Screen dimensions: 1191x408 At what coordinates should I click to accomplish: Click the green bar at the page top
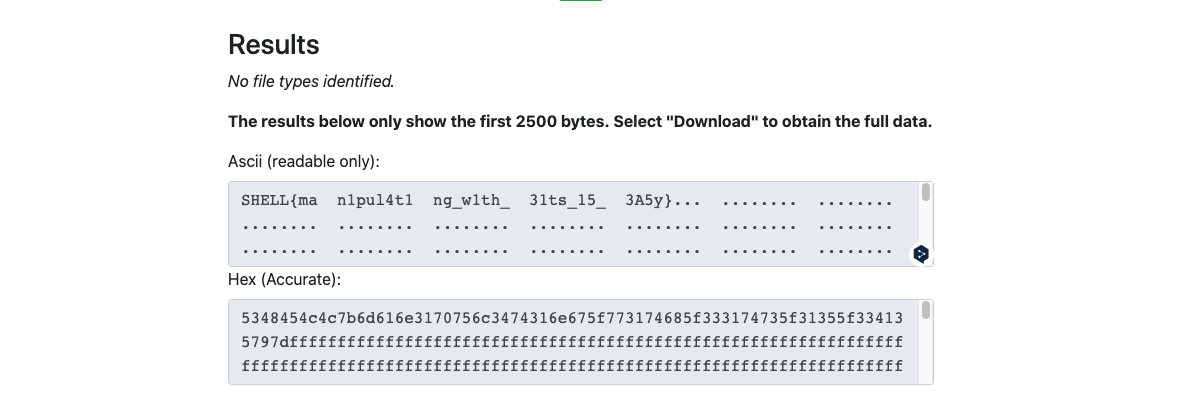pos(581,1)
